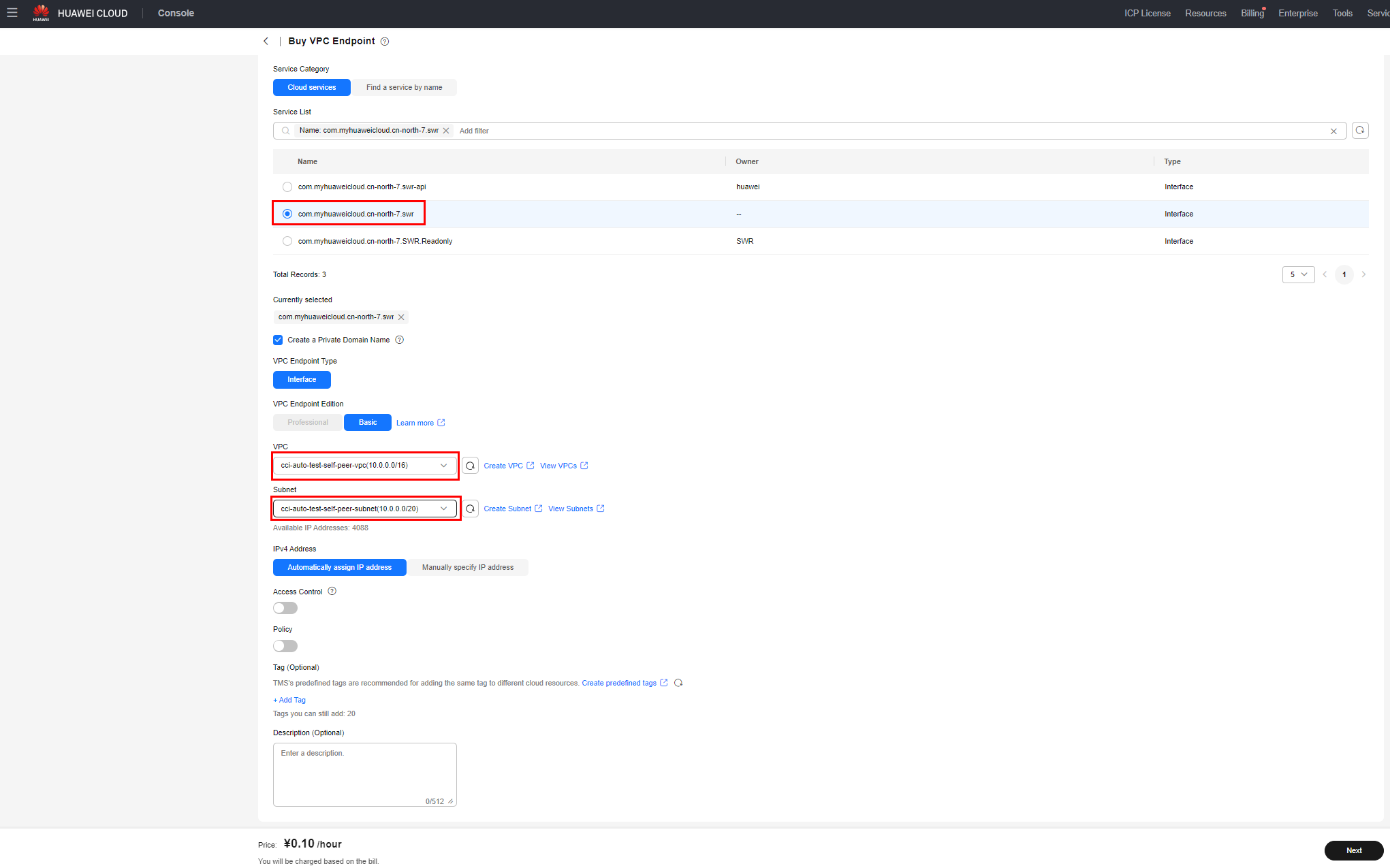1390x868 pixels.
Task: Click Learn more link
Action: 420,423
